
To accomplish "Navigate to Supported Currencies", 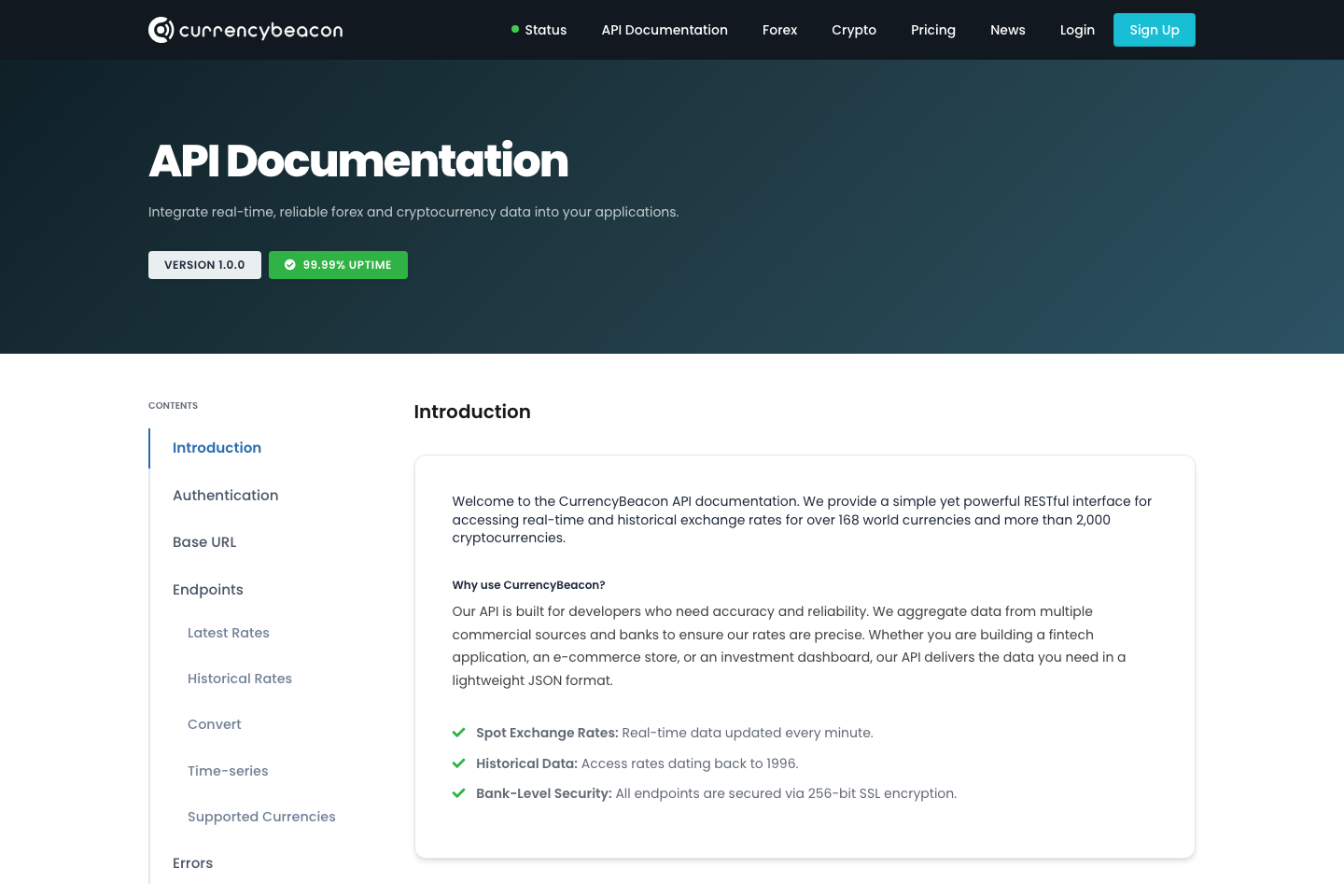I will click(261, 816).
